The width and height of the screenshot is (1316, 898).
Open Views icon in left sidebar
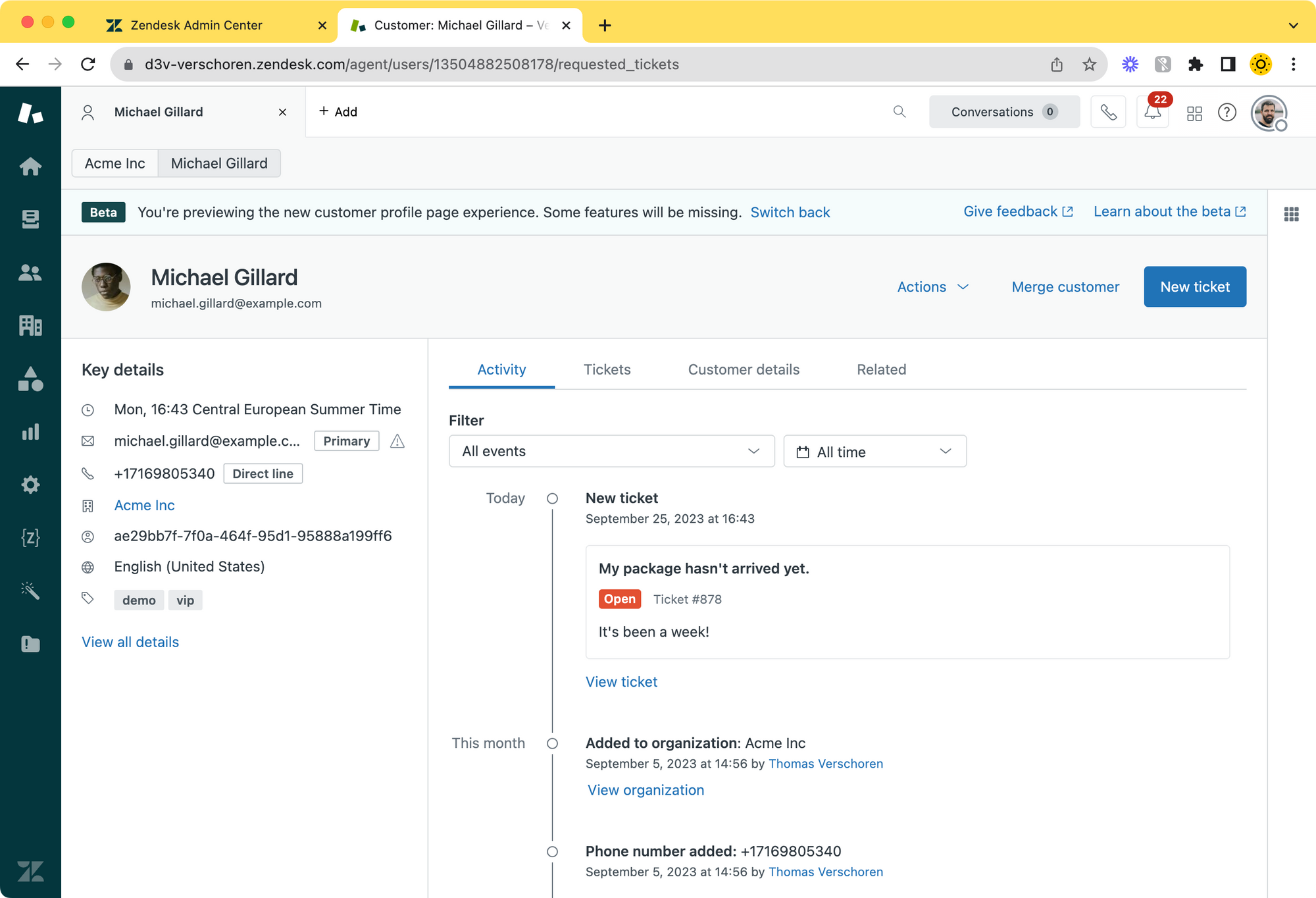(30, 219)
